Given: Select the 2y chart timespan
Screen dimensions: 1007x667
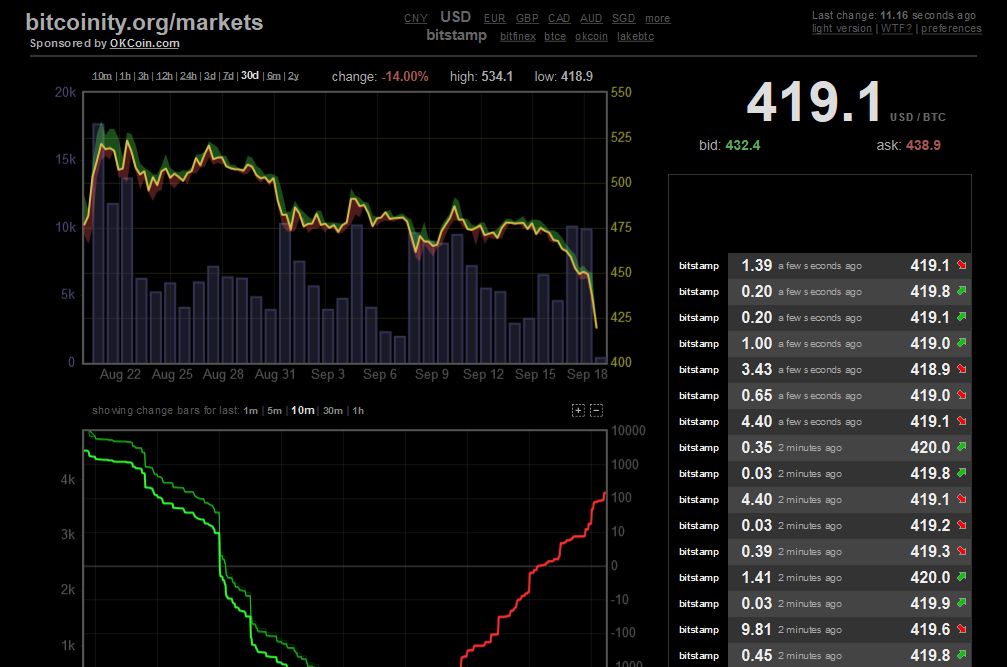Looking at the screenshot, I should (x=293, y=76).
